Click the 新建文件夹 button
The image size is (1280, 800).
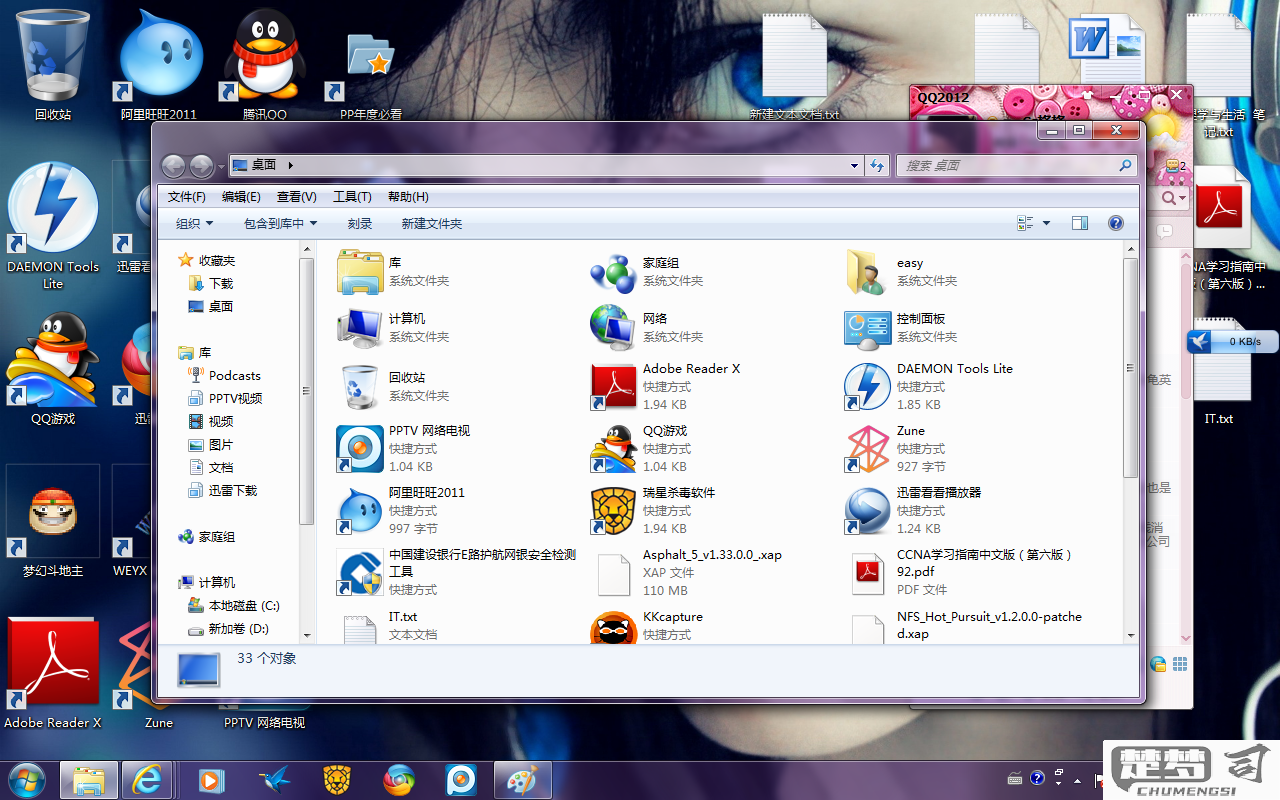click(432, 224)
